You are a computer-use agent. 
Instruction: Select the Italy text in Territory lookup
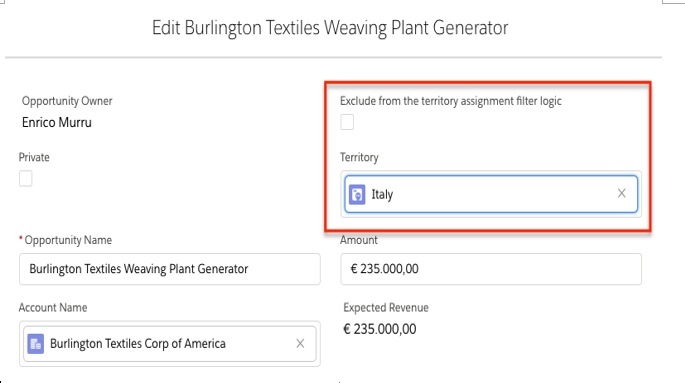[x=382, y=194]
